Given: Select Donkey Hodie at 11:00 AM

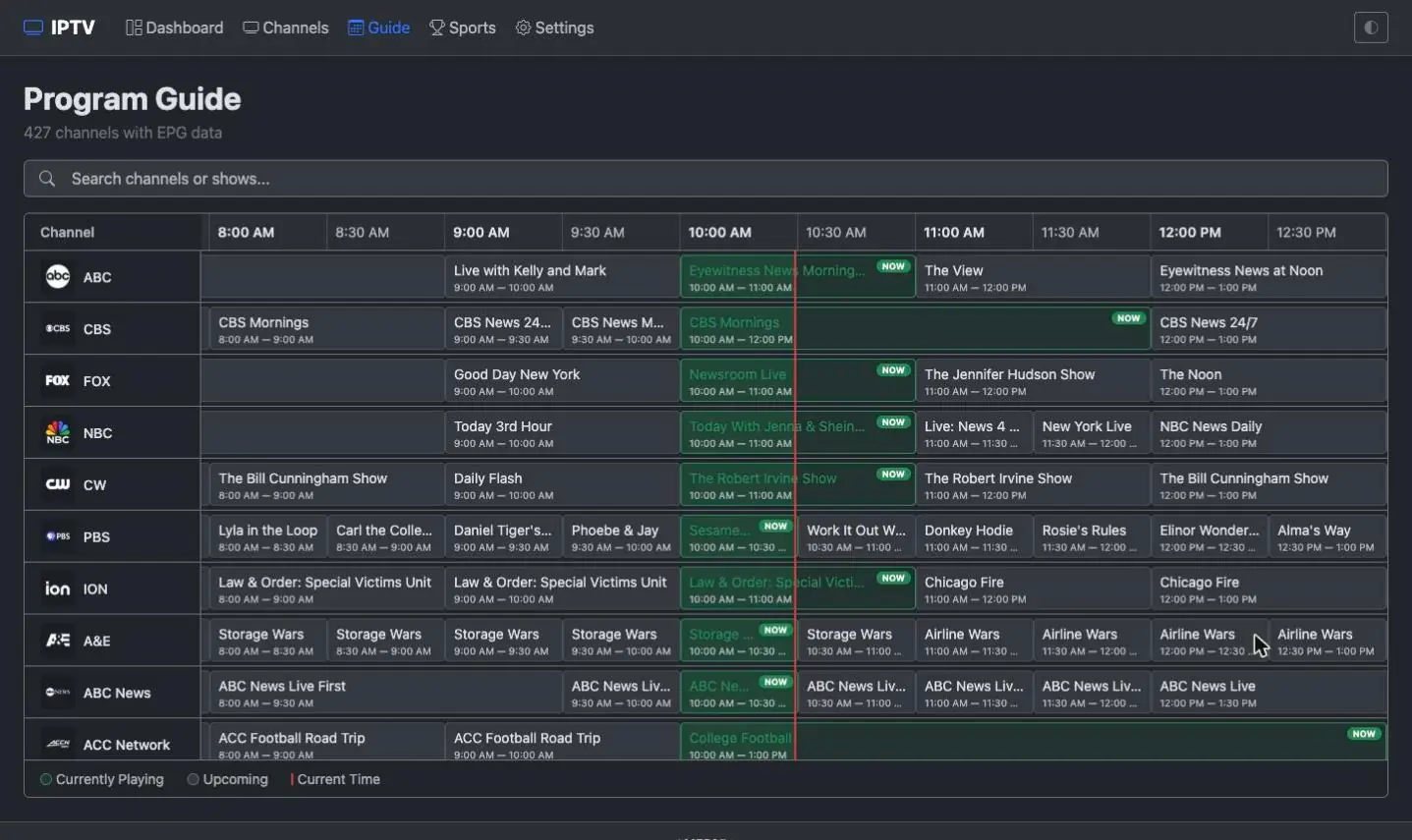Looking at the screenshot, I should (974, 536).
